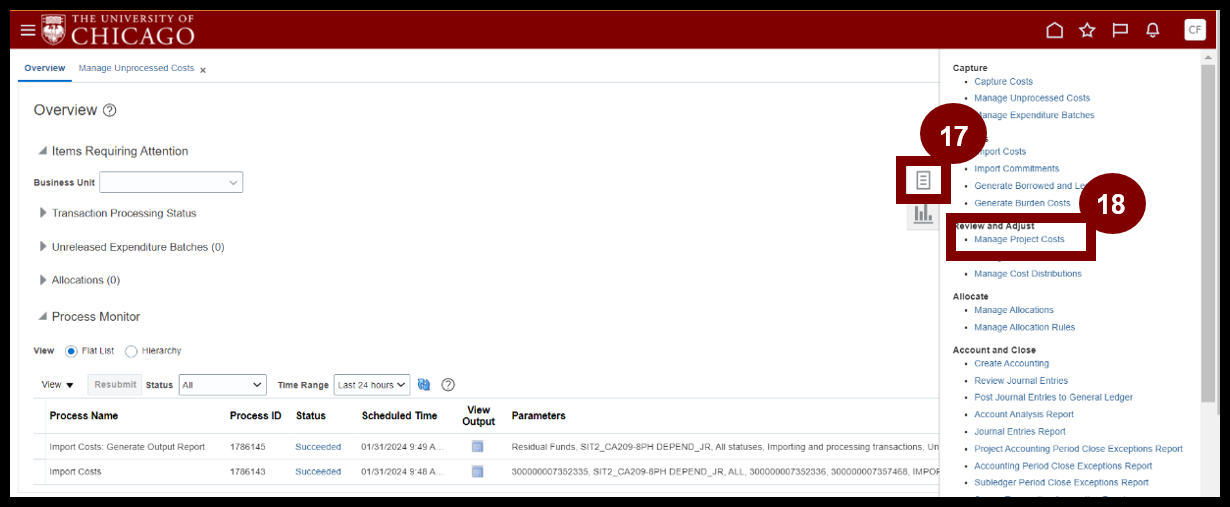Click the Overview help question icon
Screen dimensions: 1230x507
click(110, 110)
